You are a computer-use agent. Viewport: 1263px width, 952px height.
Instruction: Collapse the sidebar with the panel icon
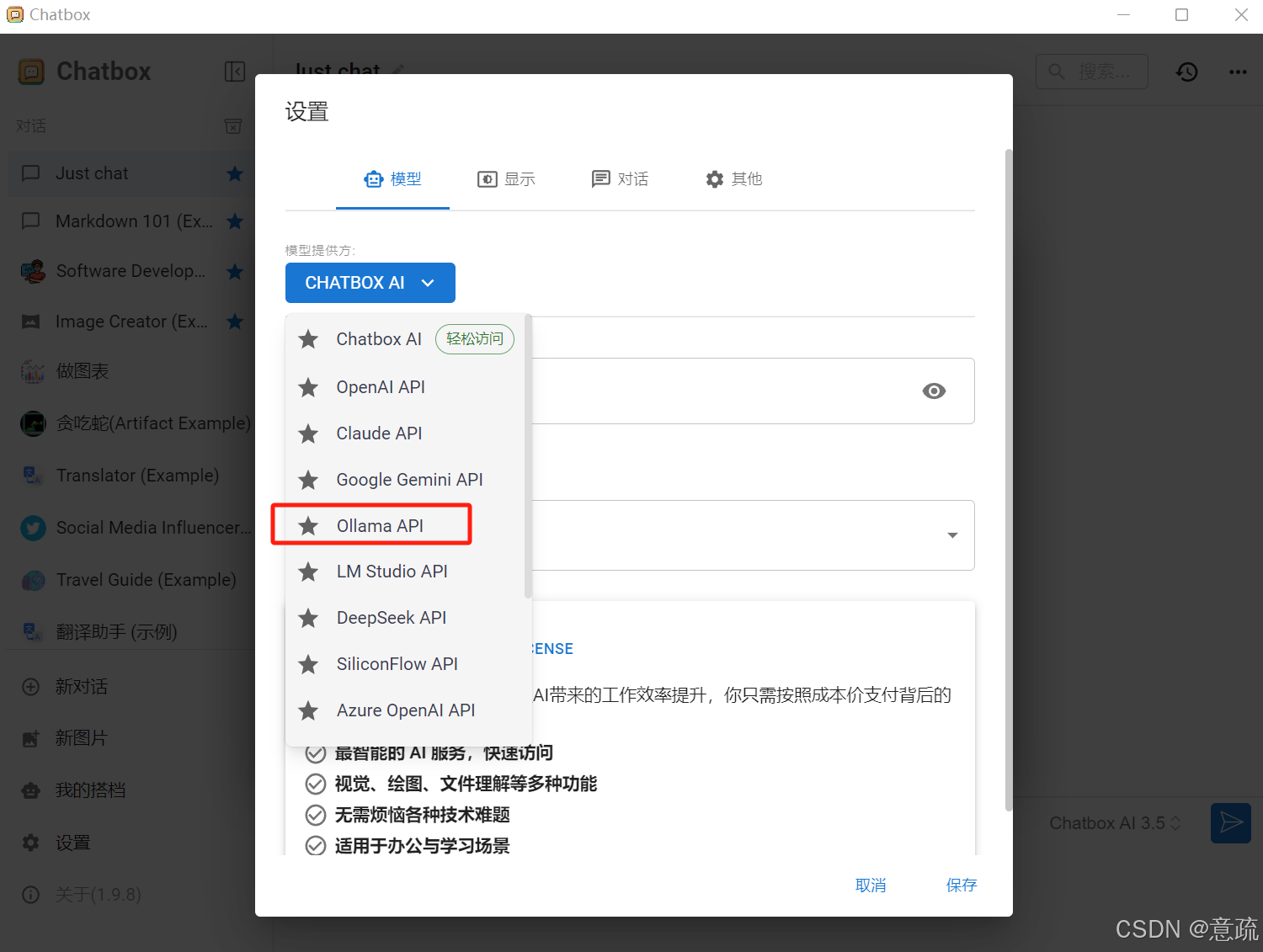[235, 72]
